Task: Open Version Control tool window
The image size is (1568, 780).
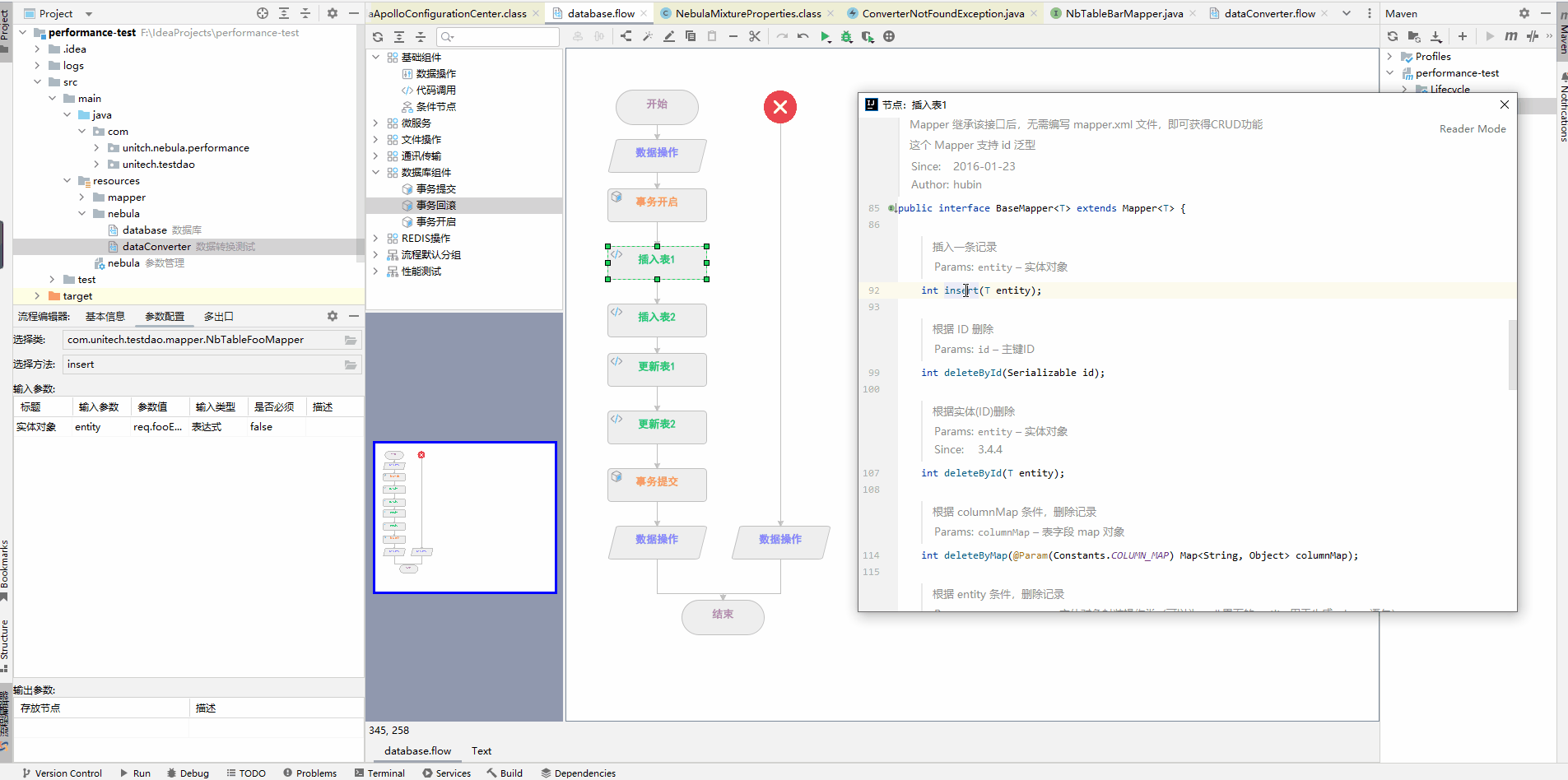Action: (62, 773)
